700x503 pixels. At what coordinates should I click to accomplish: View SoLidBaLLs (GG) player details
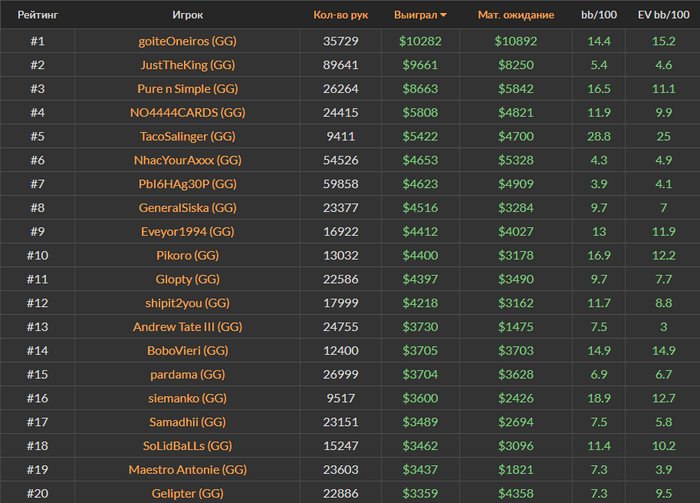click(187, 446)
